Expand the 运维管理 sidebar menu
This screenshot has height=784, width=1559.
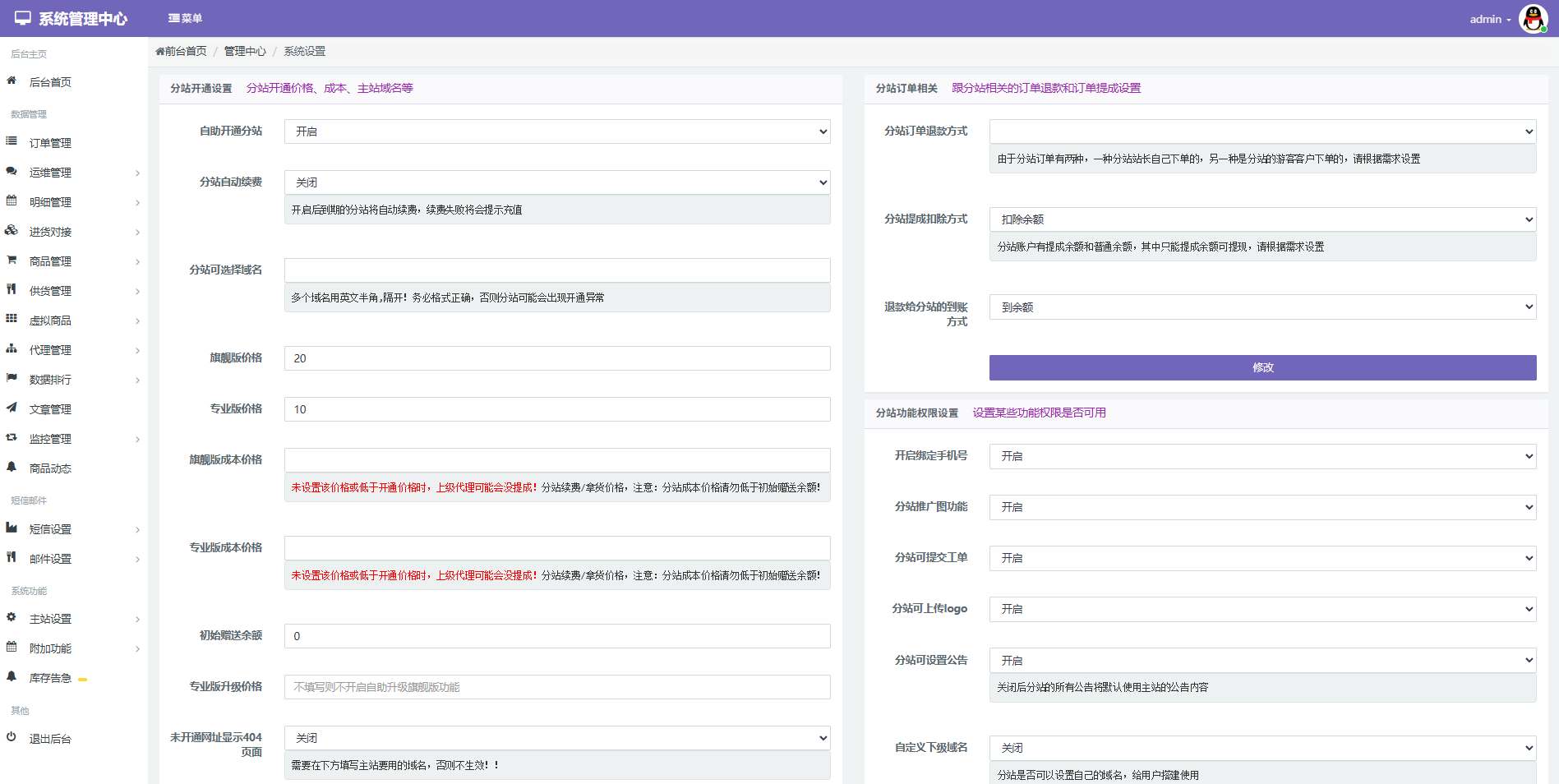(72, 173)
